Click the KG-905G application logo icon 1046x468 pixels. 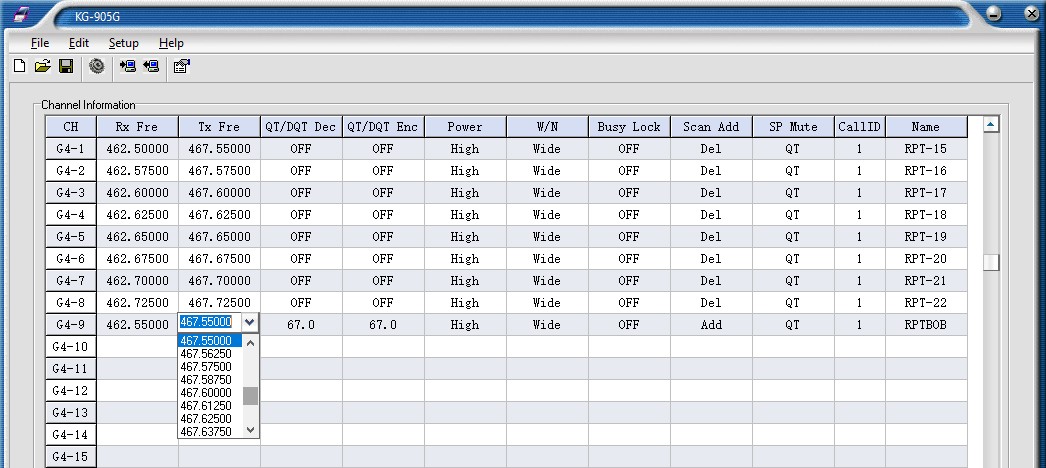[22, 15]
